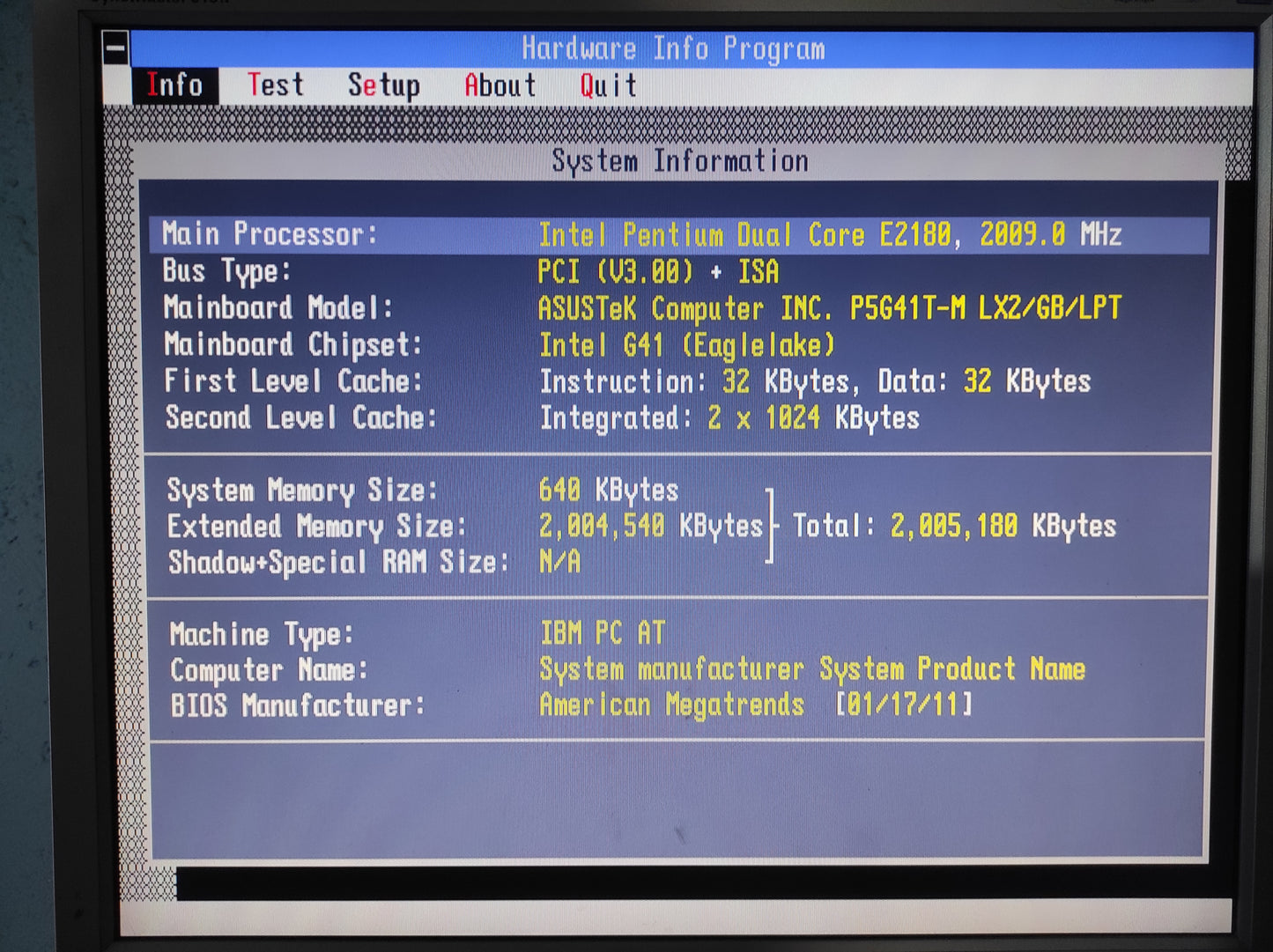Click the System Information panel heading

[x=679, y=161]
